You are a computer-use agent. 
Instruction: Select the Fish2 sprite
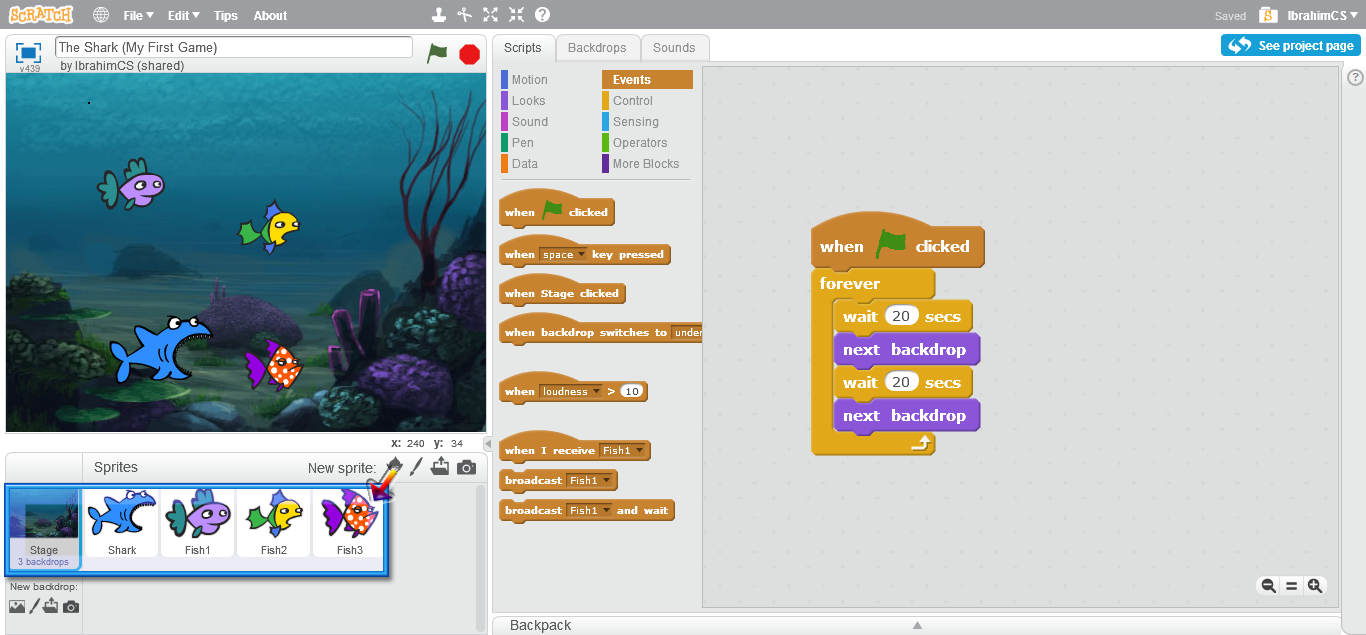[274, 522]
